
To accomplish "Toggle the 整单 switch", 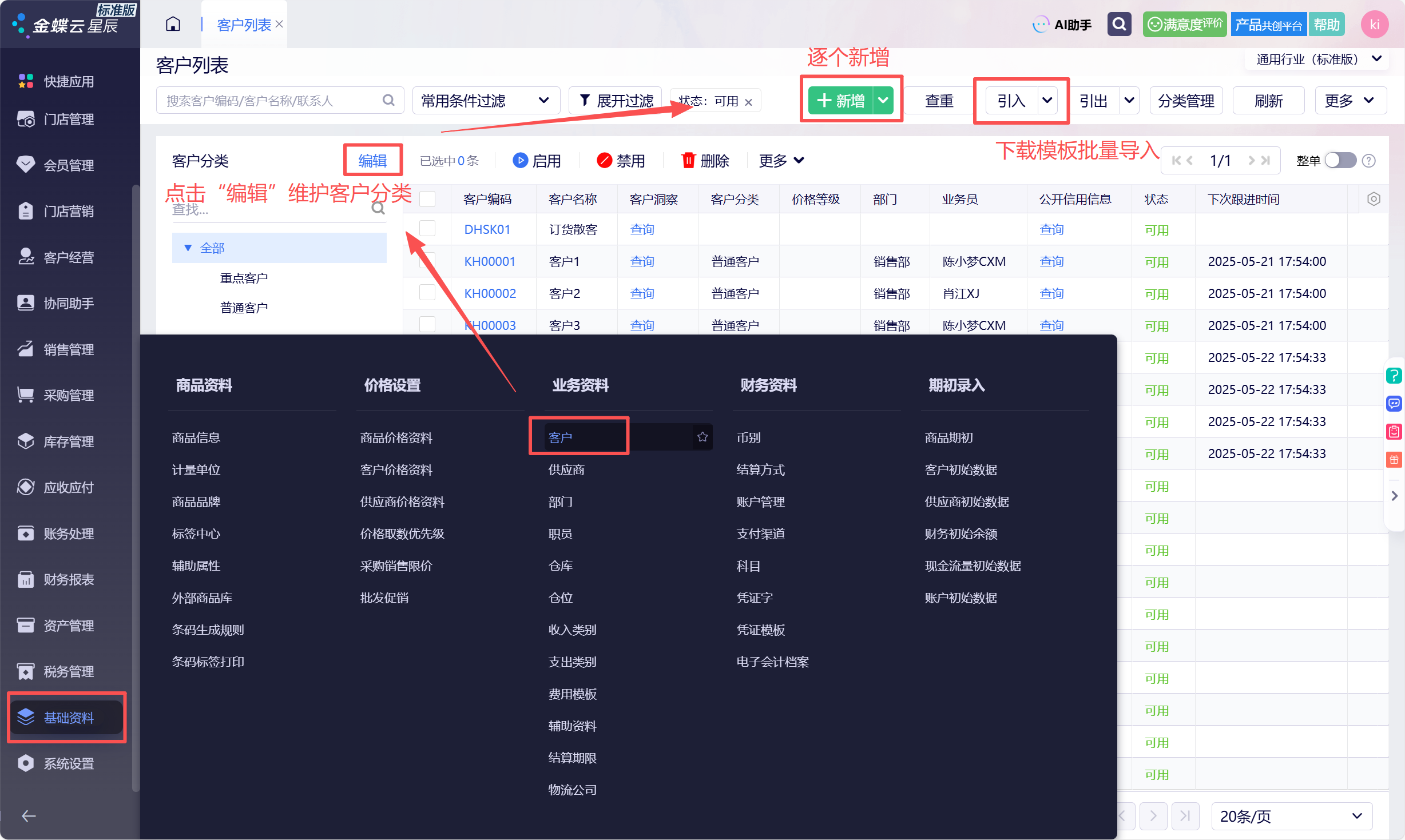I will pos(1341,161).
